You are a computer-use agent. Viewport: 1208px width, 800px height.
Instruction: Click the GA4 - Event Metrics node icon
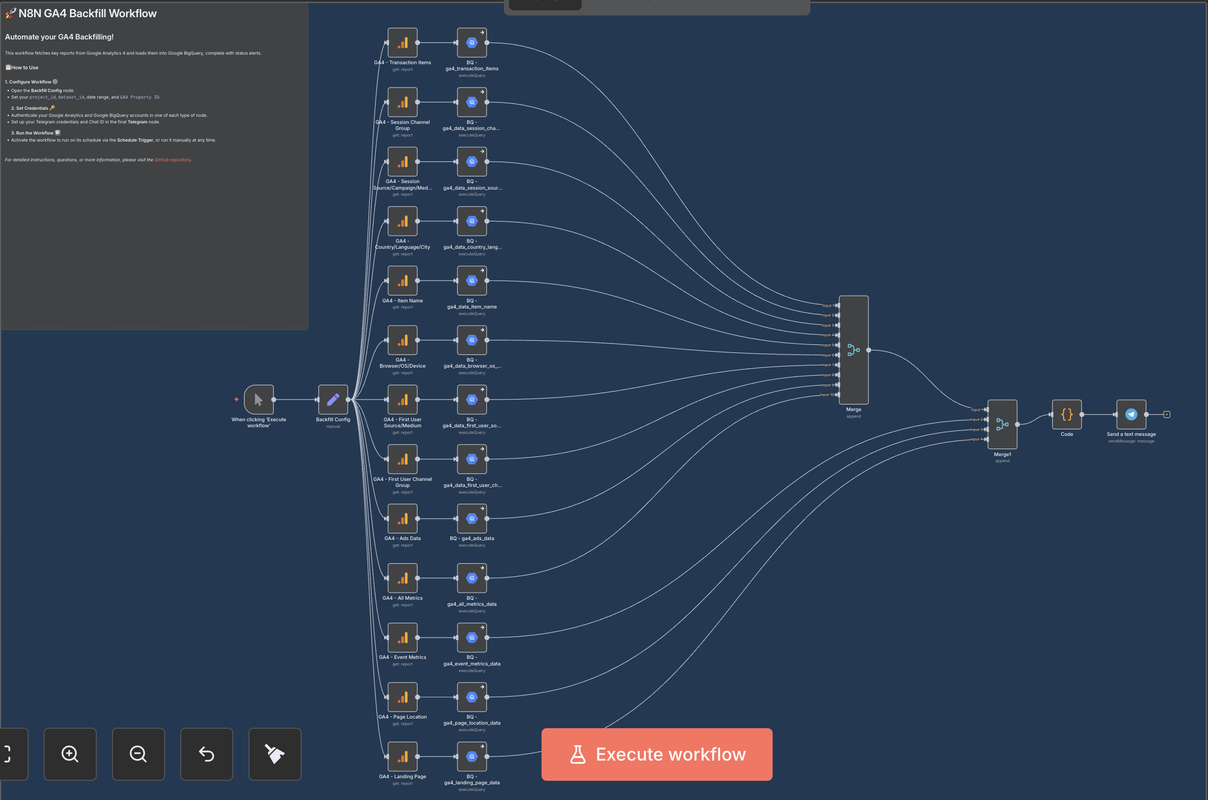pos(402,636)
